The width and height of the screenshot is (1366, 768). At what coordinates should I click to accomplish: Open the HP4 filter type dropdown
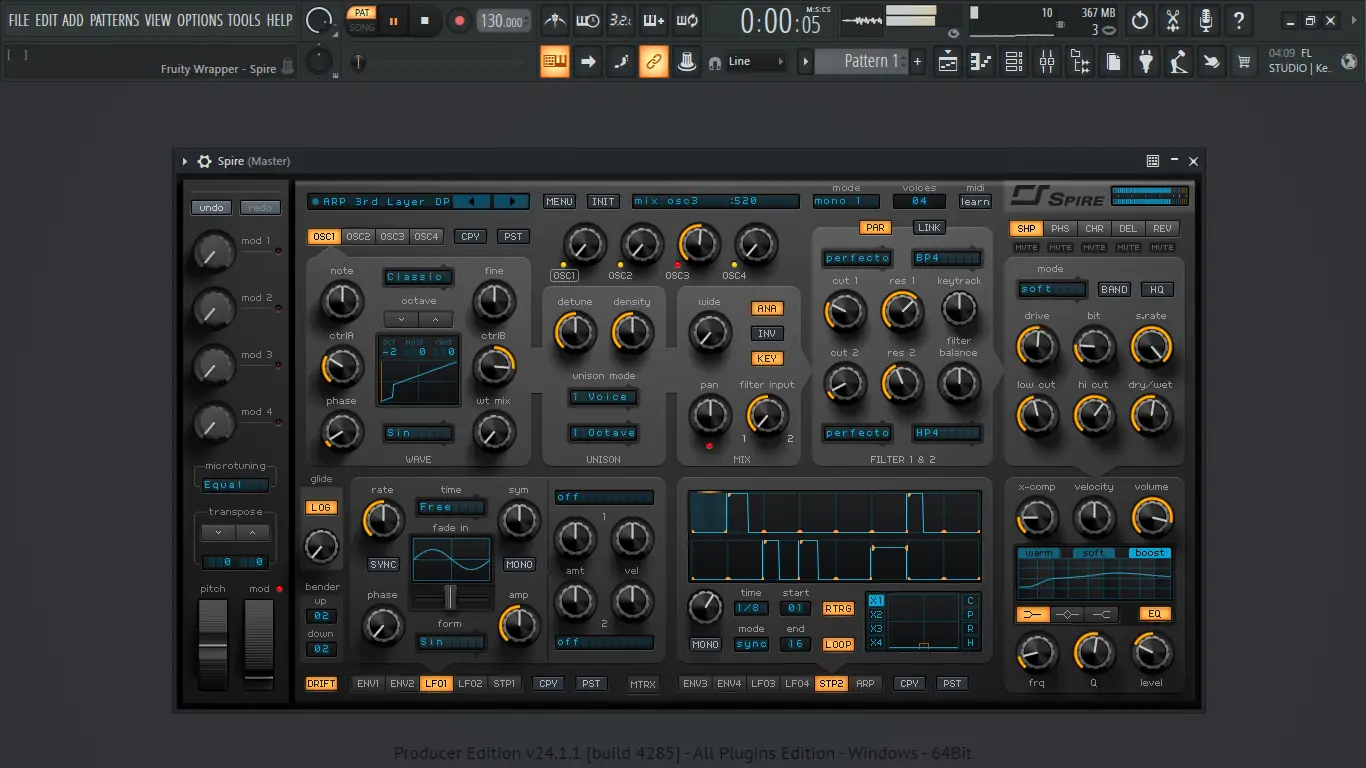coord(947,433)
